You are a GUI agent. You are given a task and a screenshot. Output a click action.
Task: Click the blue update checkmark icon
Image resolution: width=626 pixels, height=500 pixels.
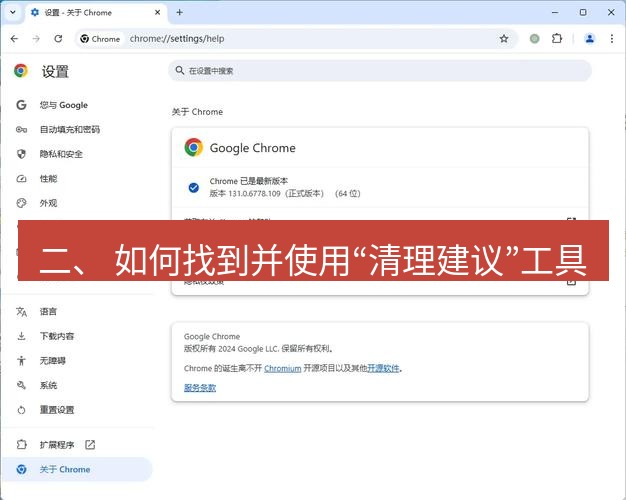pos(194,187)
